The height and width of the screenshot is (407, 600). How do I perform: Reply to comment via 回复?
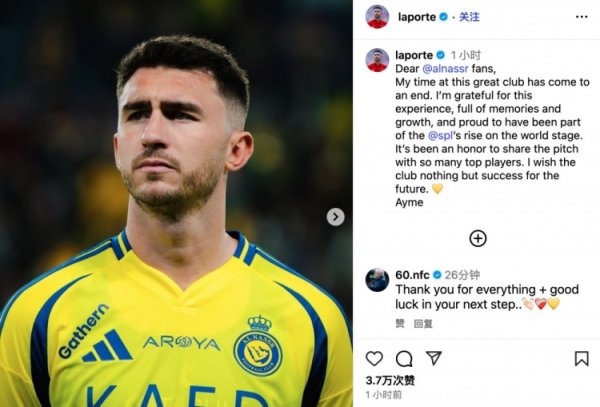[423, 324]
